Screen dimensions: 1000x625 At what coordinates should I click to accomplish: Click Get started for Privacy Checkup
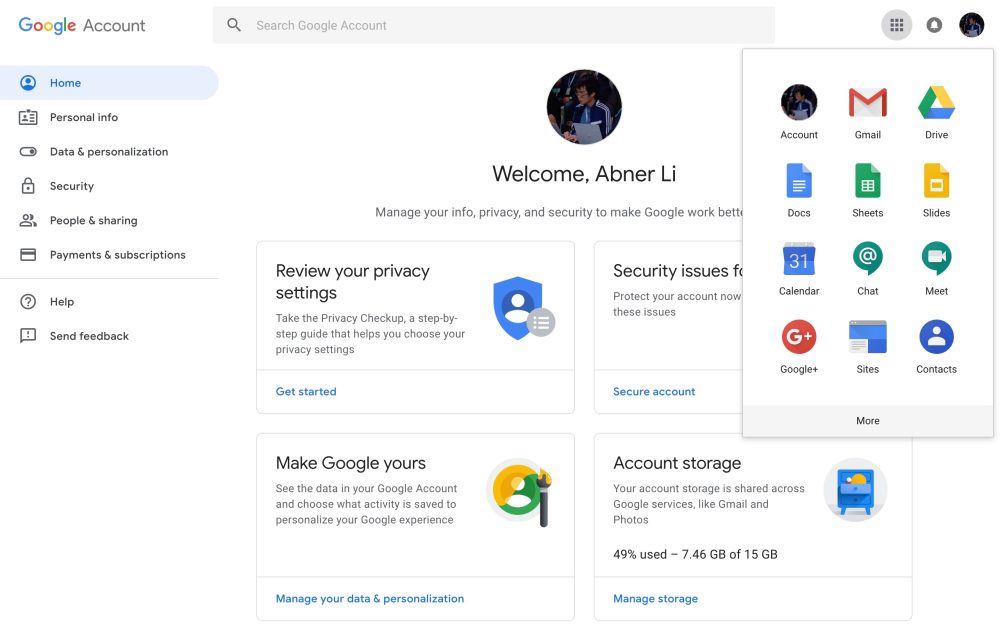pyautogui.click(x=305, y=391)
